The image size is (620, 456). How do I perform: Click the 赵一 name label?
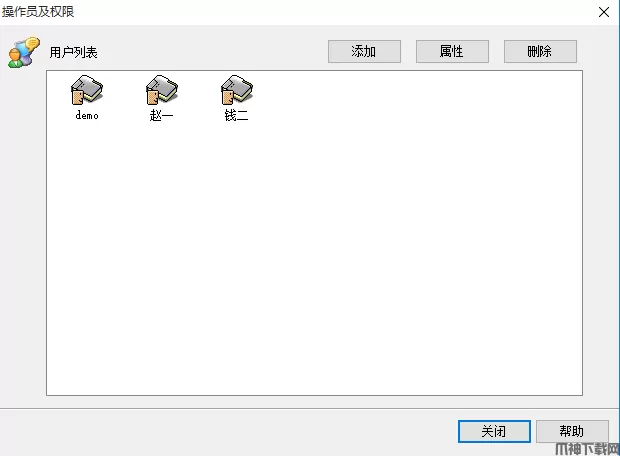161,115
